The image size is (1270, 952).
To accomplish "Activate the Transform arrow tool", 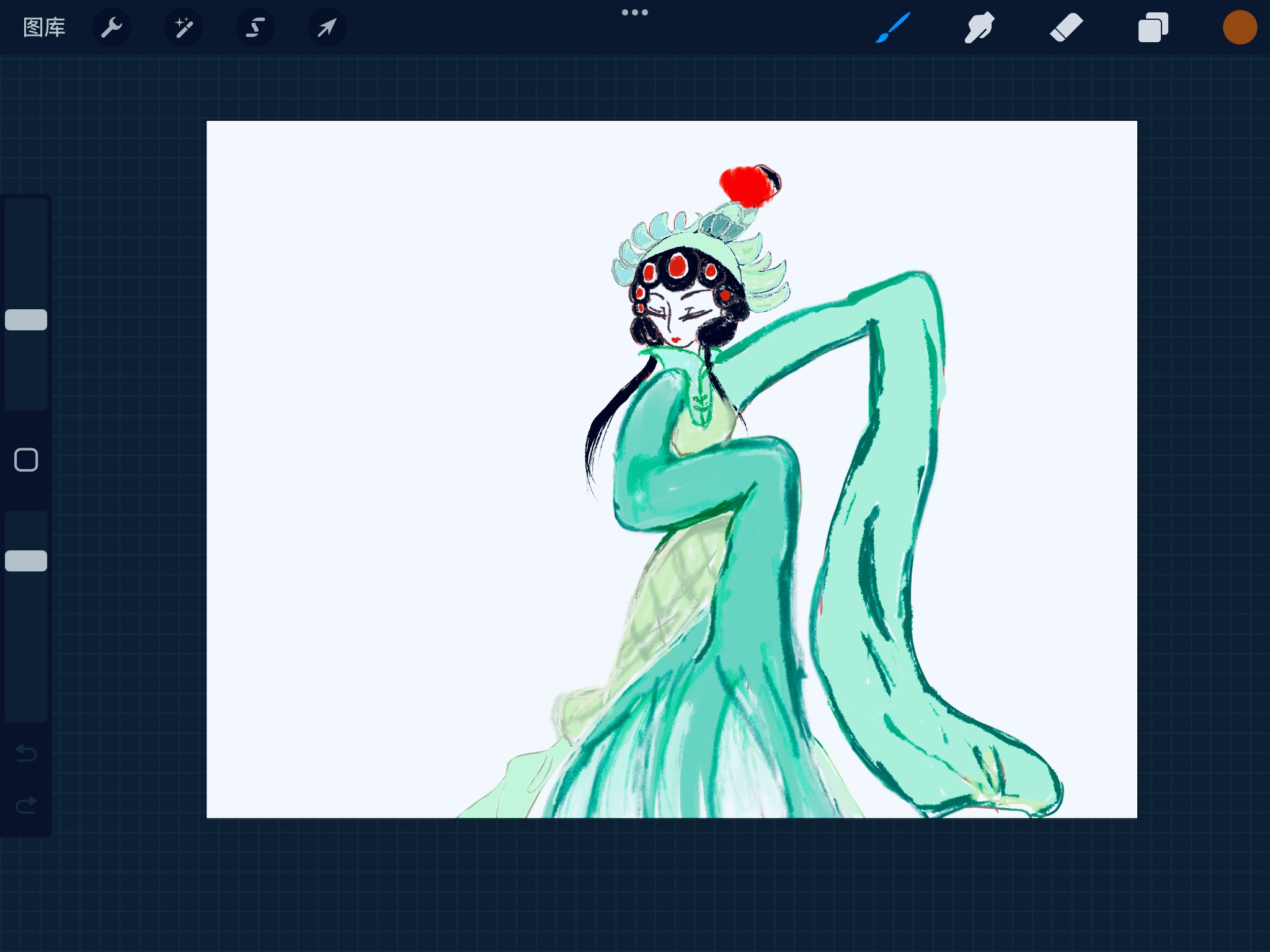I will click(x=327, y=27).
